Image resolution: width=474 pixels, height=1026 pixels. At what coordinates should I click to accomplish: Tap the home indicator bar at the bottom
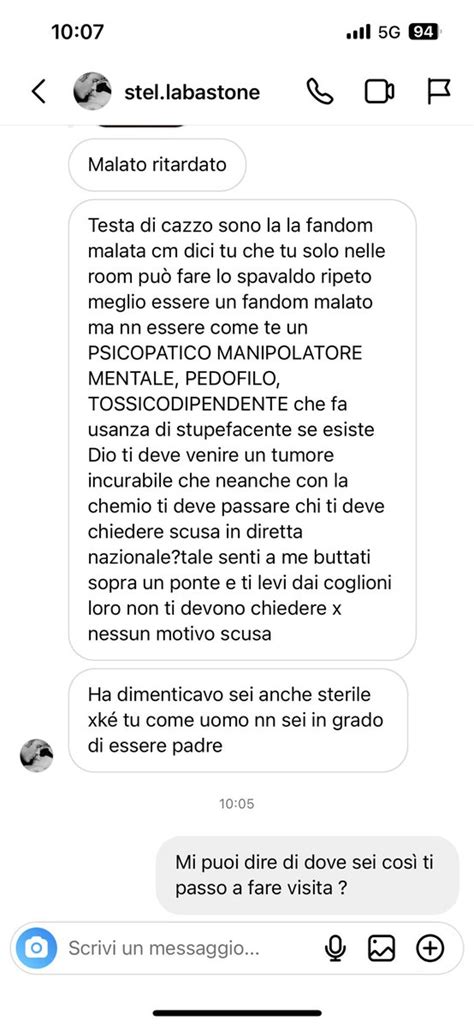coord(237,1013)
